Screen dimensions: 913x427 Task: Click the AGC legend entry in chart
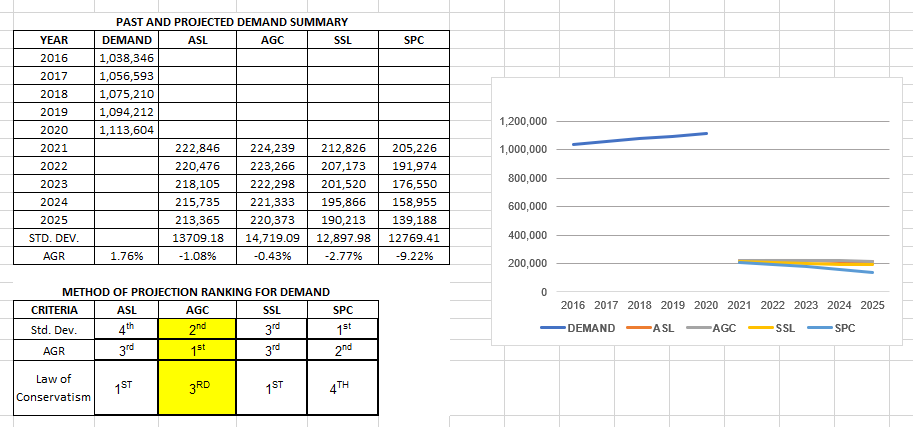pos(712,328)
